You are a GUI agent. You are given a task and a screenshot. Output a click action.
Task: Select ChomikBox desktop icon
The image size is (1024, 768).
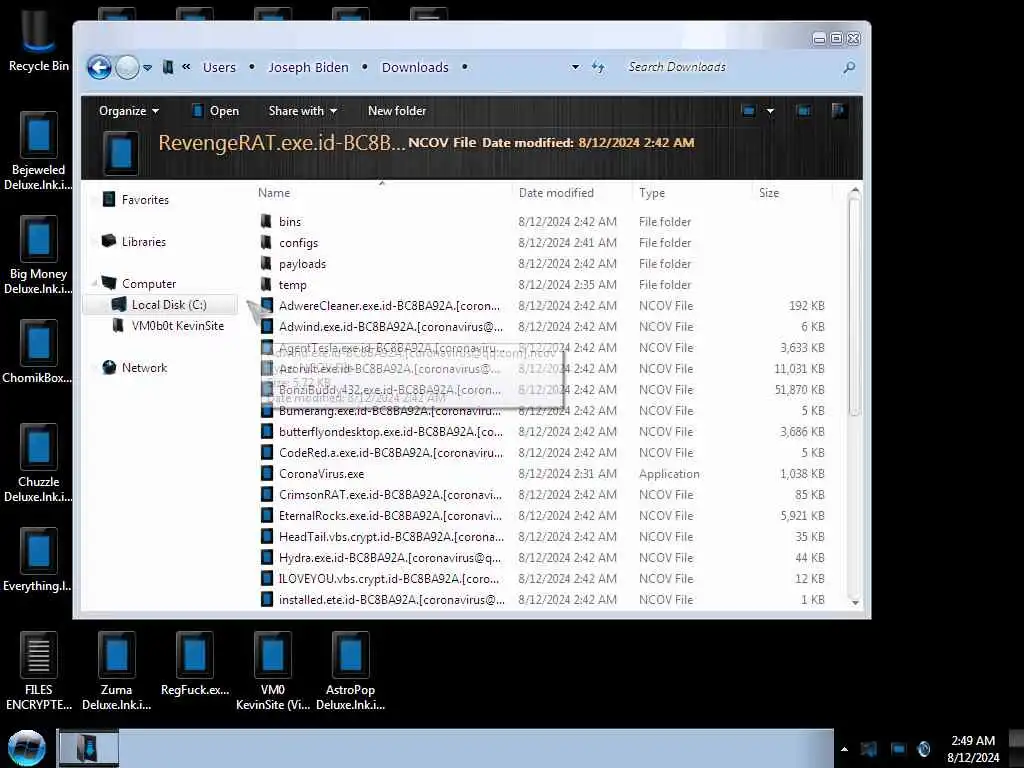click(38, 352)
